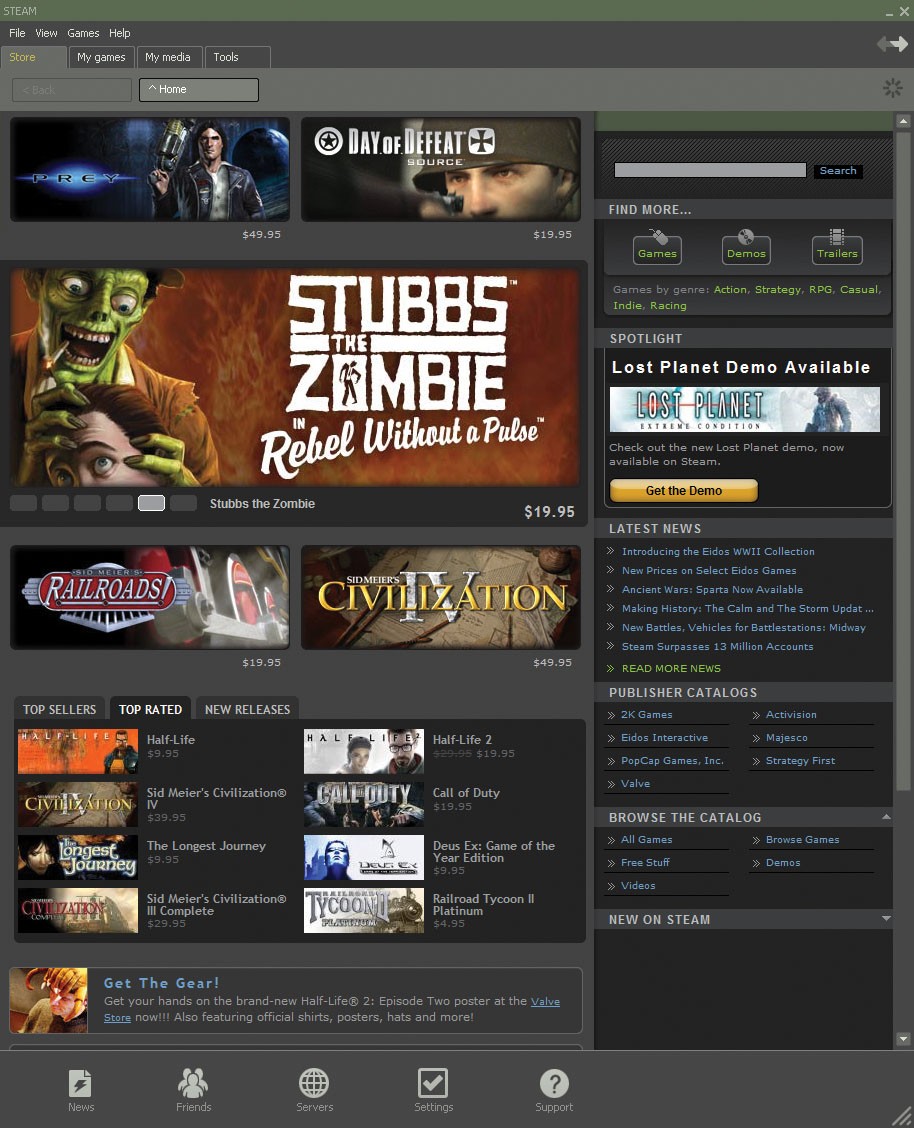Click the window resize grip
Viewport: 914px width, 1128px height.
pos(902,1116)
